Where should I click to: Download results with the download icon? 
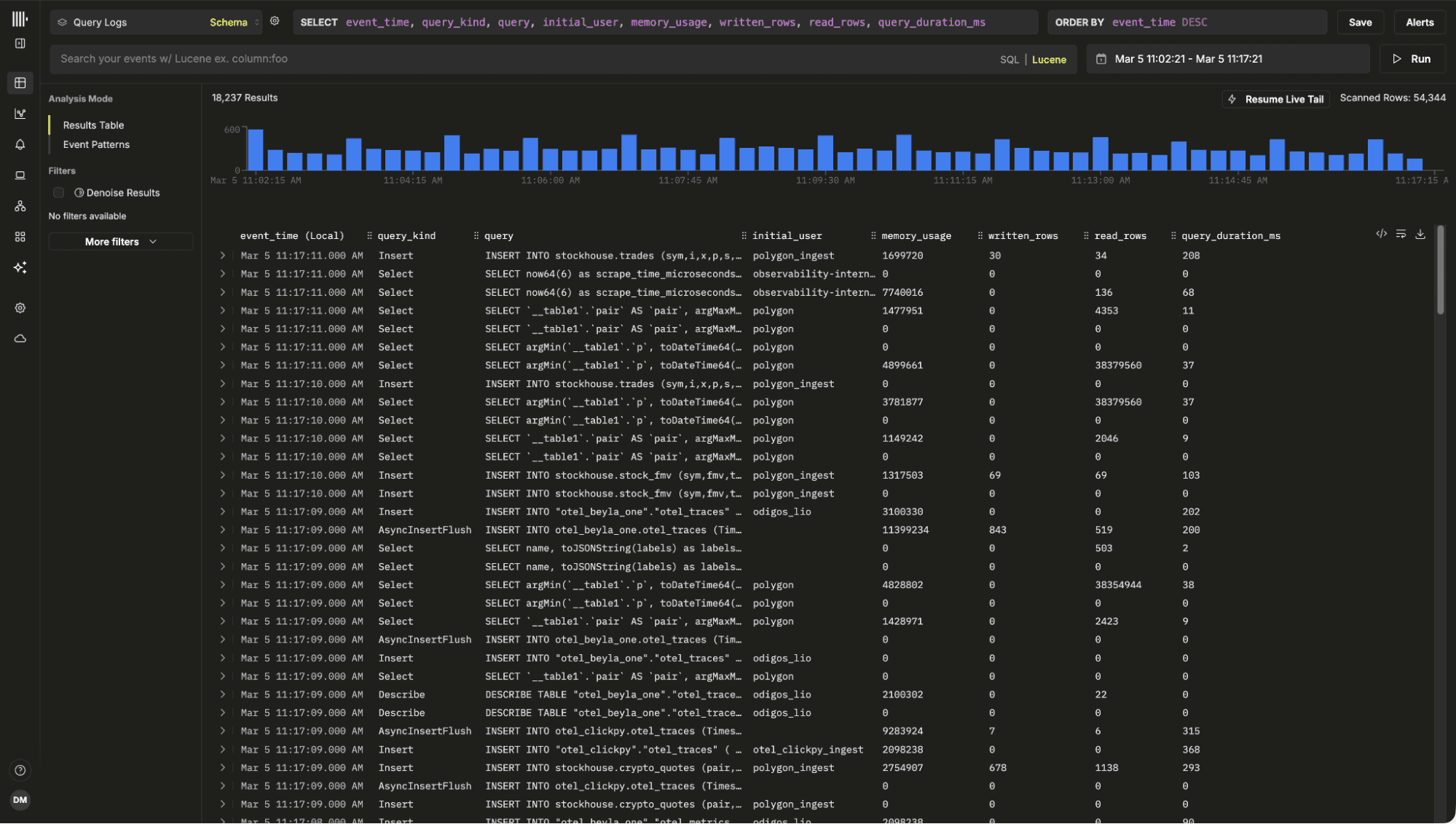[x=1420, y=234]
